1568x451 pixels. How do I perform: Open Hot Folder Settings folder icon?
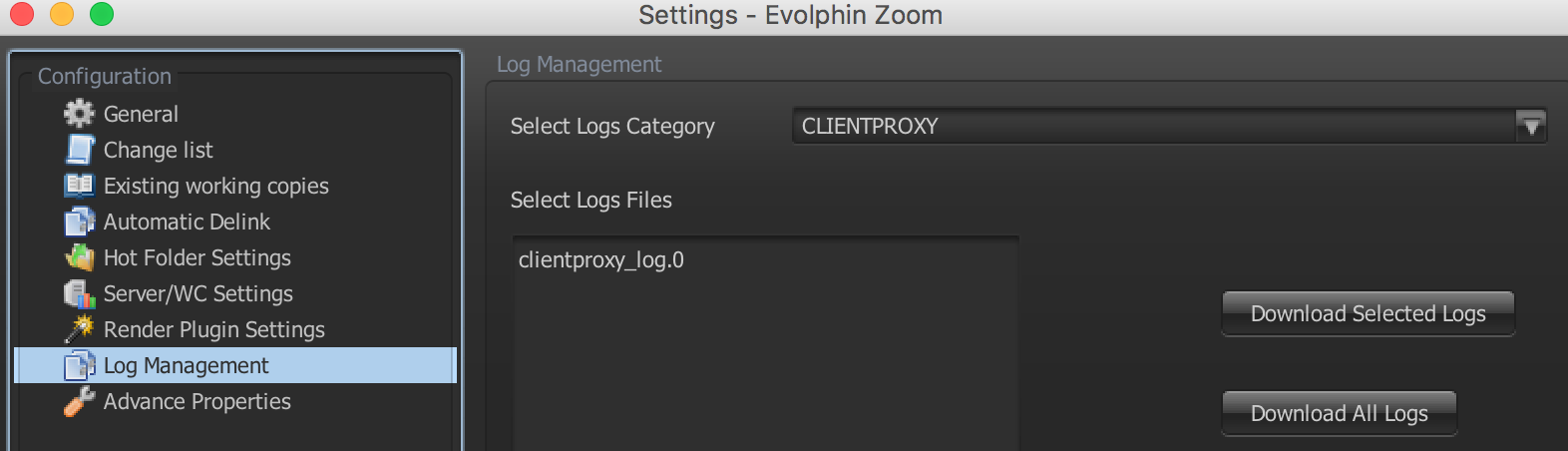(79, 257)
